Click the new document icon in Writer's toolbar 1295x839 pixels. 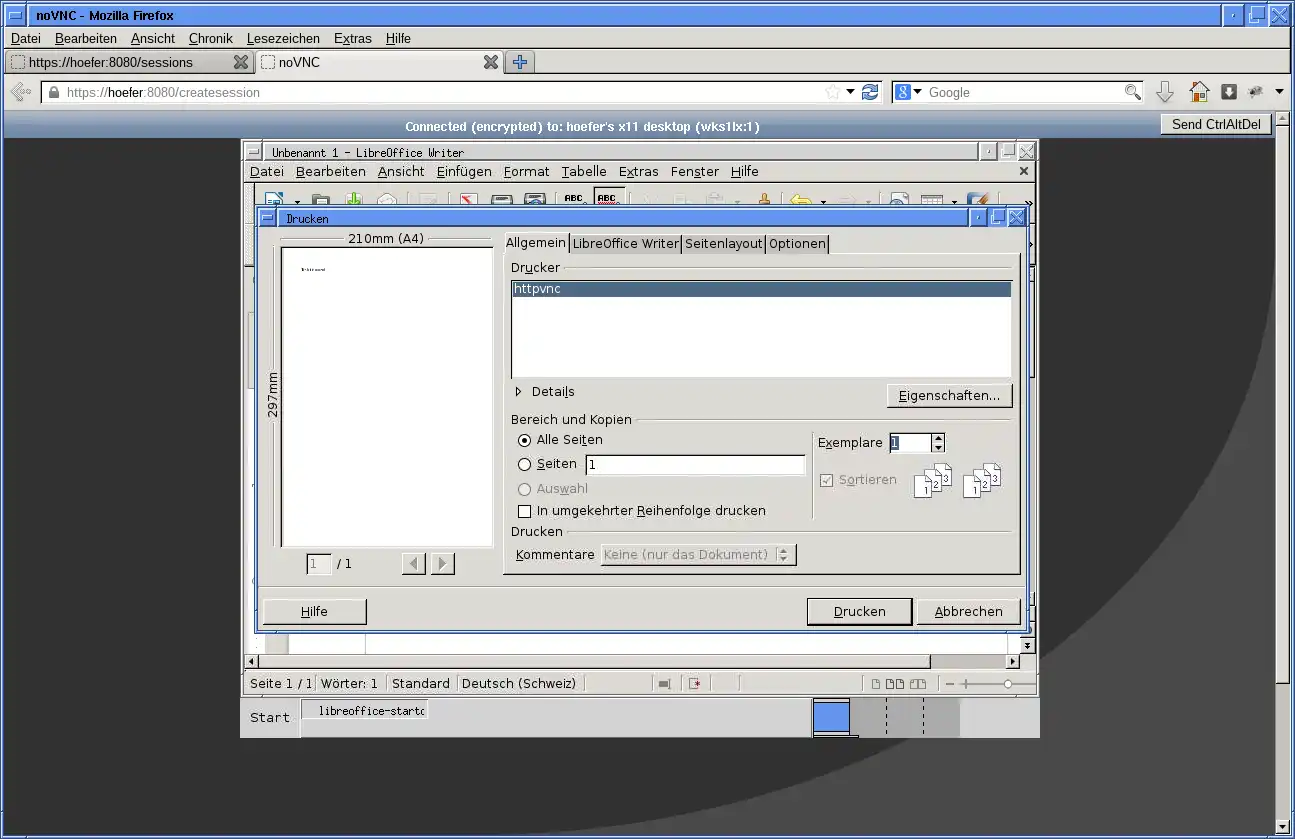click(274, 200)
